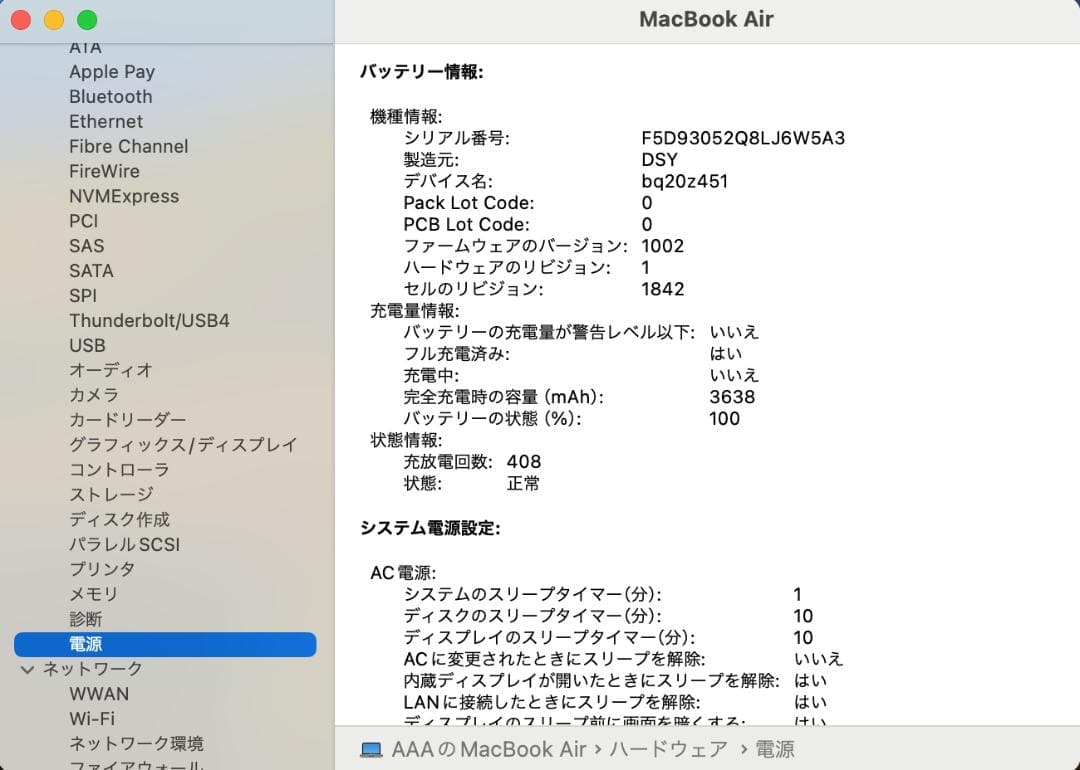Select Bluetooth in the hardware sidebar
Viewport: 1080px width, 770px height.
tap(110, 96)
